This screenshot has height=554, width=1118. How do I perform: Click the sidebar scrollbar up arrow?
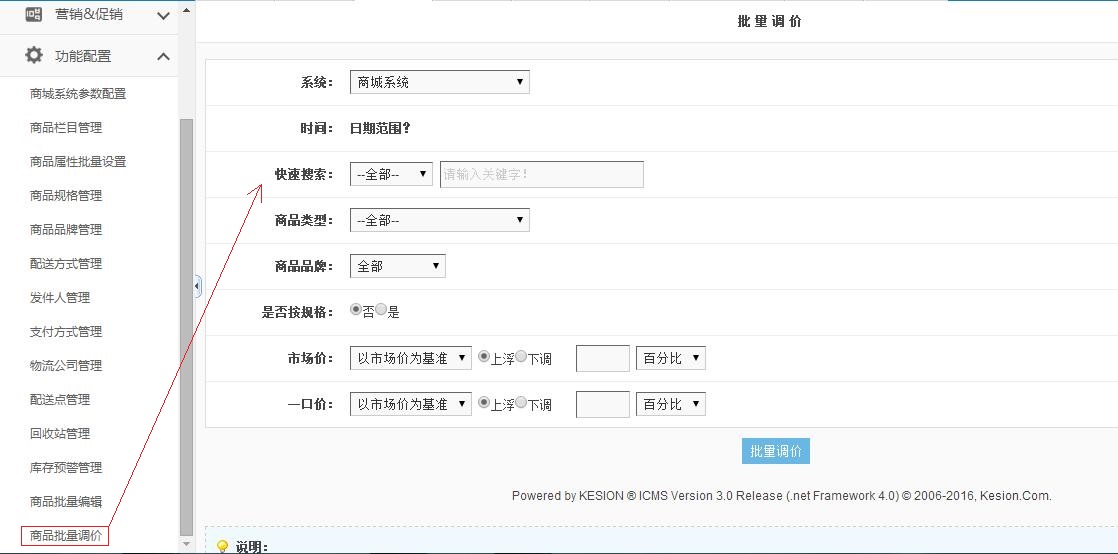click(x=186, y=10)
